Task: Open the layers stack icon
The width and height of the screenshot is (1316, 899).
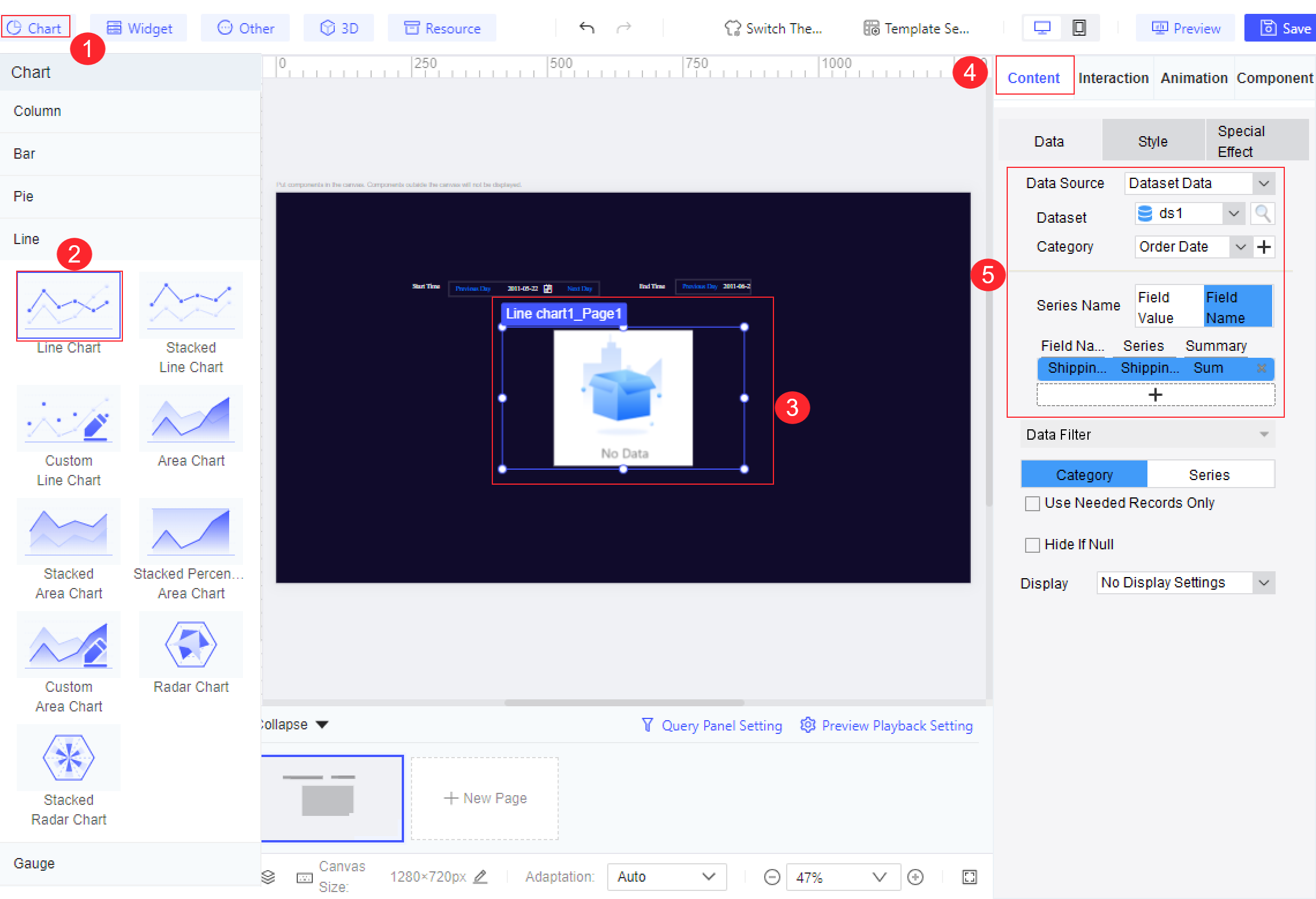Action: pos(268,877)
